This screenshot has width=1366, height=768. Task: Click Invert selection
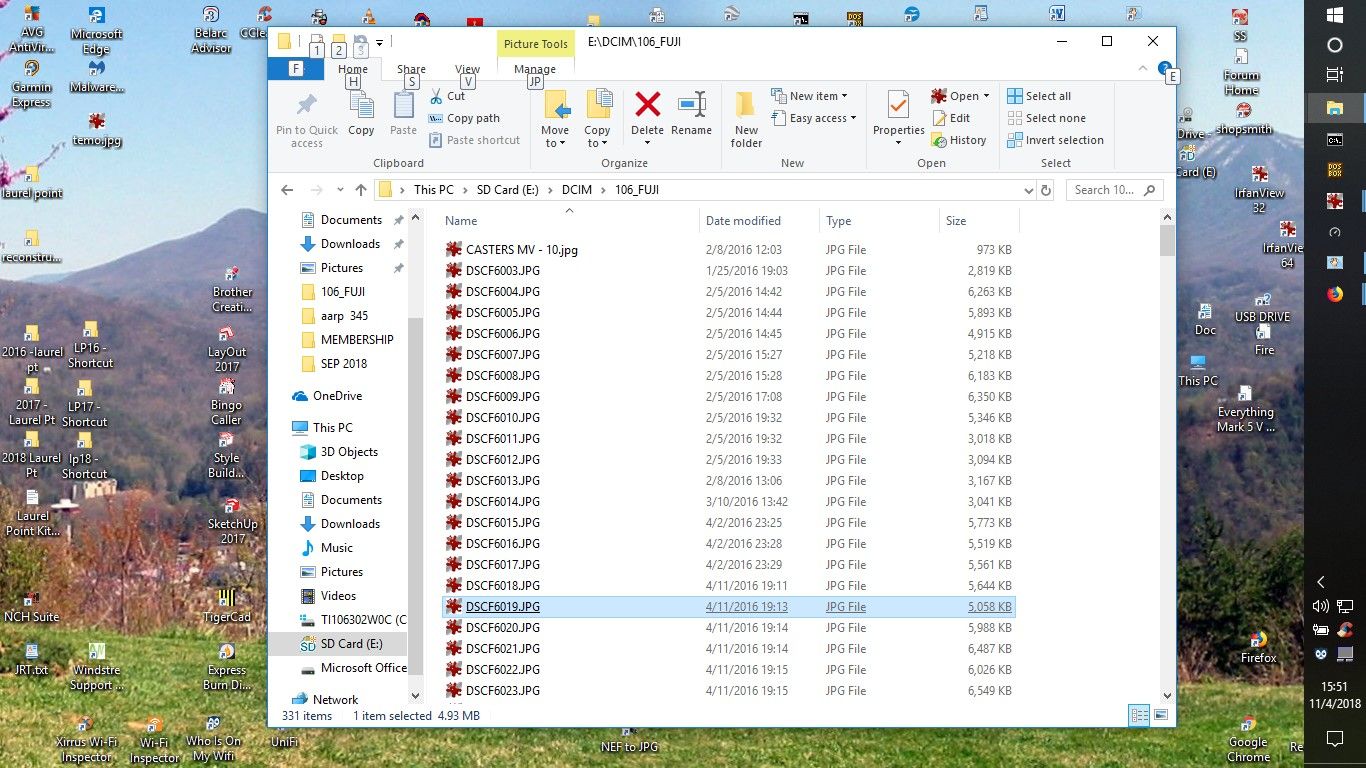[1055, 140]
